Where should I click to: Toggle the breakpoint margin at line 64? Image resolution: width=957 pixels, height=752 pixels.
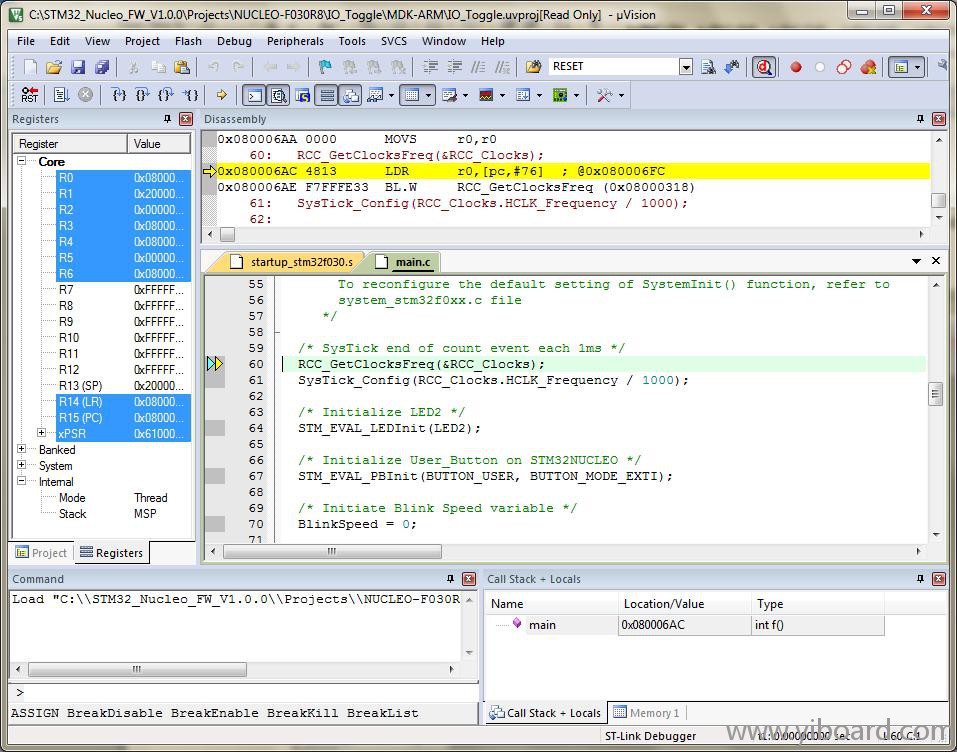[215, 428]
